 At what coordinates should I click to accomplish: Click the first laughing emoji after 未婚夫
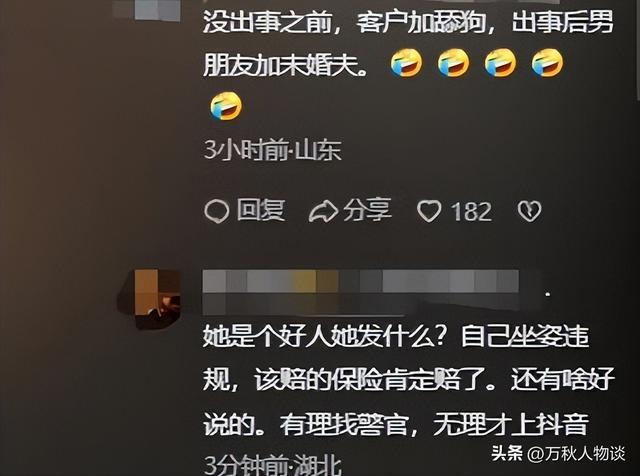(x=406, y=62)
